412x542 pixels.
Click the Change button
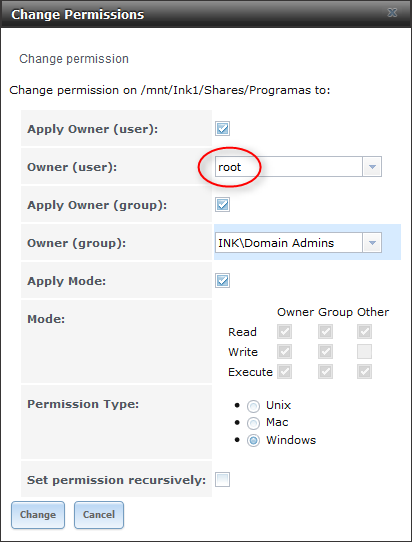(x=38, y=515)
